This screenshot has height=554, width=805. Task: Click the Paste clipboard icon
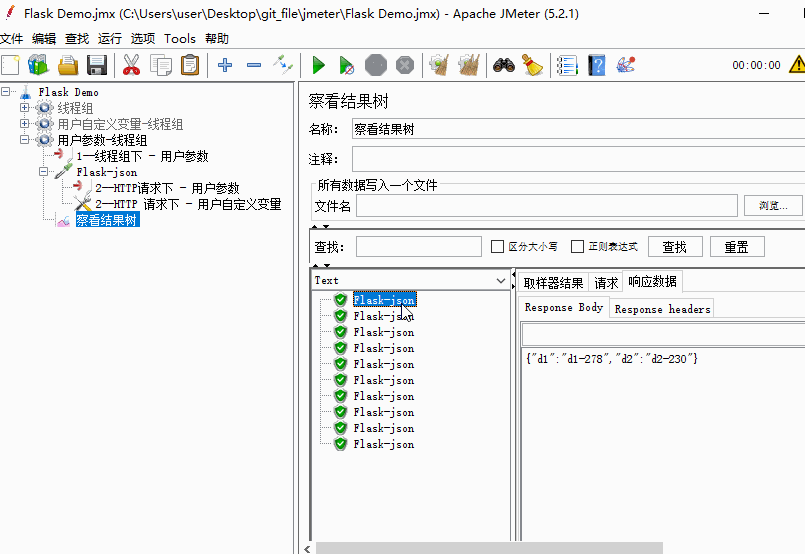pos(190,65)
